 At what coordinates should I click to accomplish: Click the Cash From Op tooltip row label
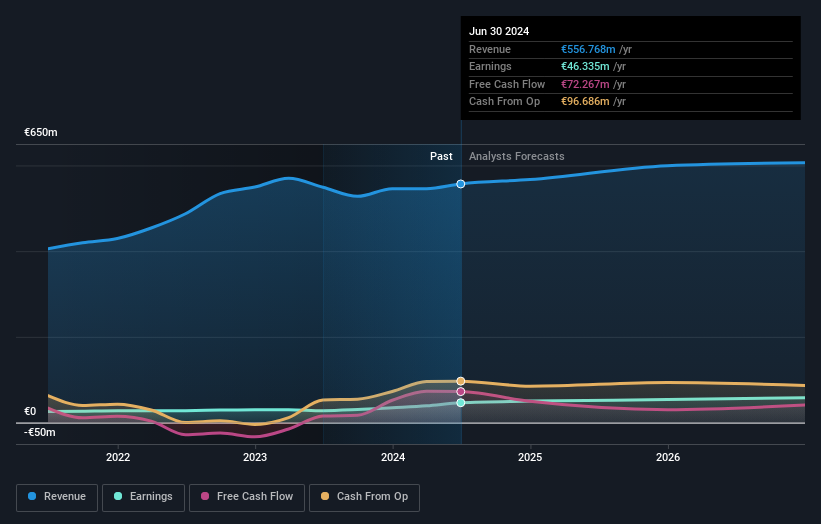[504, 102]
